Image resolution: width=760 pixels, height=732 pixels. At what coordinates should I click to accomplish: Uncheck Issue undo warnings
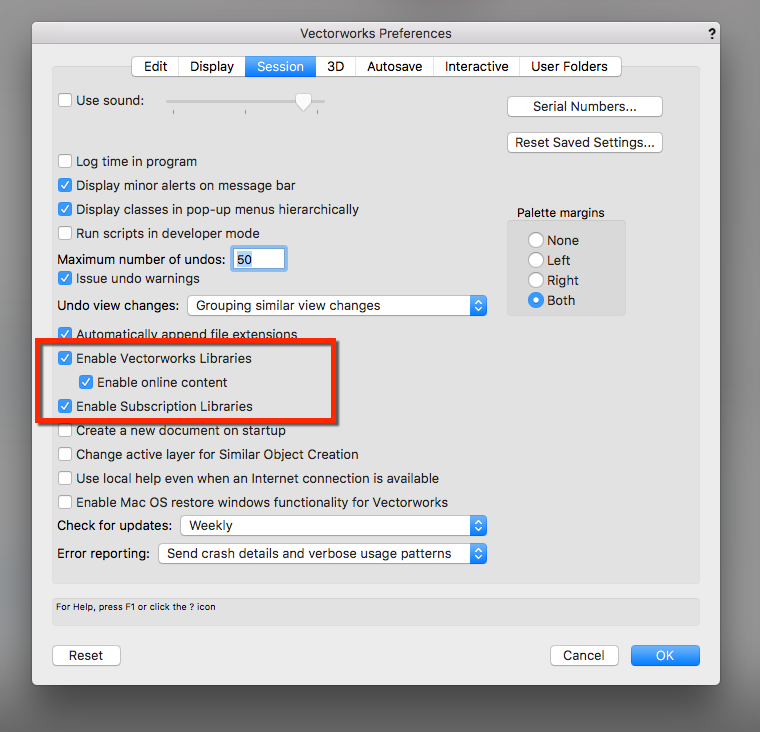(65, 278)
